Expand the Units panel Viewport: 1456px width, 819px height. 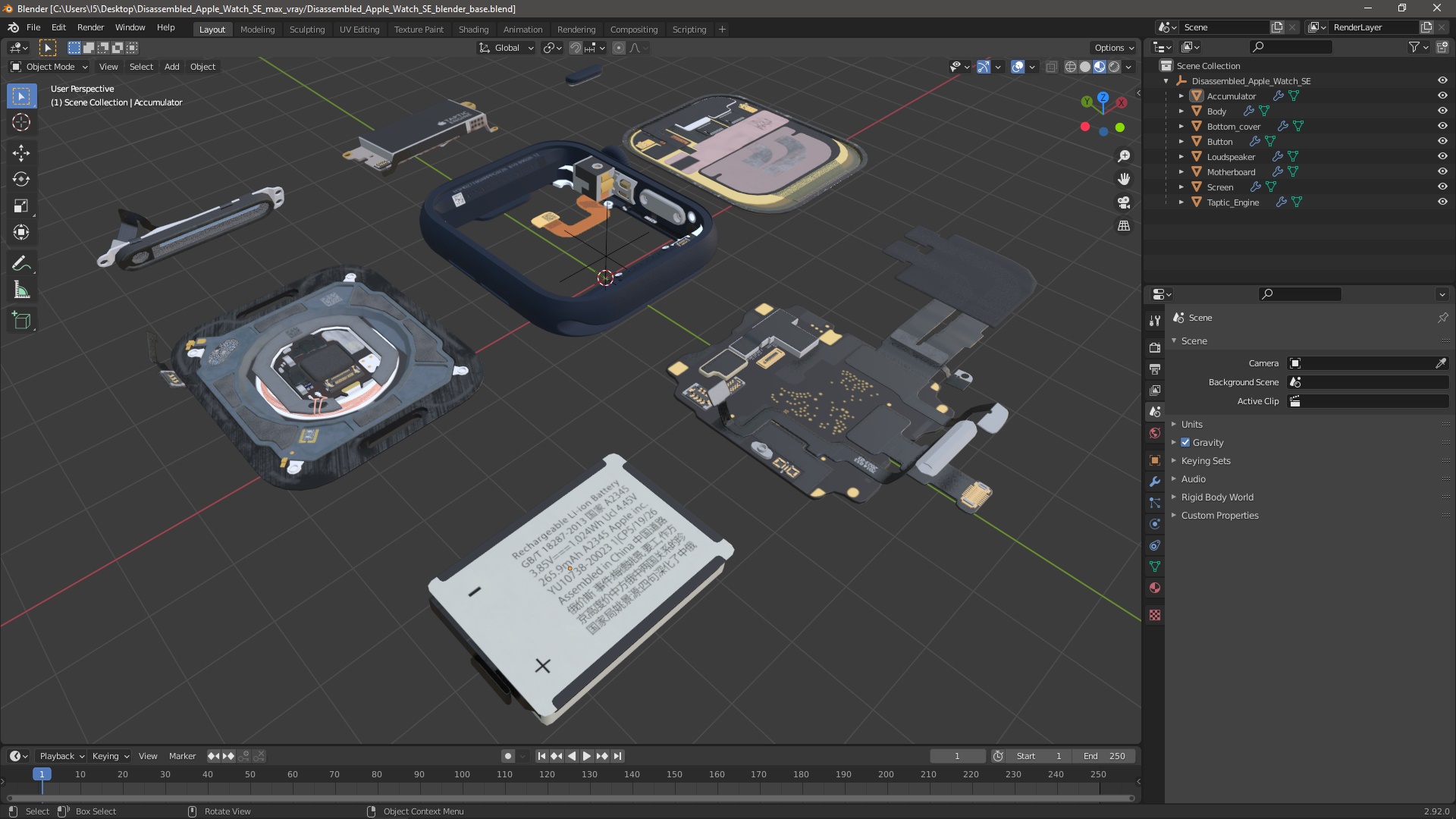pyautogui.click(x=1191, y=424)
